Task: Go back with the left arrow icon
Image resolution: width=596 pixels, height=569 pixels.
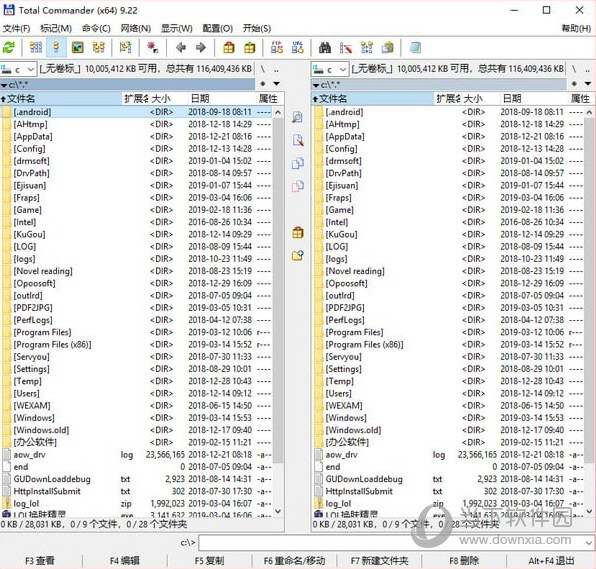Action: [181, 48]
